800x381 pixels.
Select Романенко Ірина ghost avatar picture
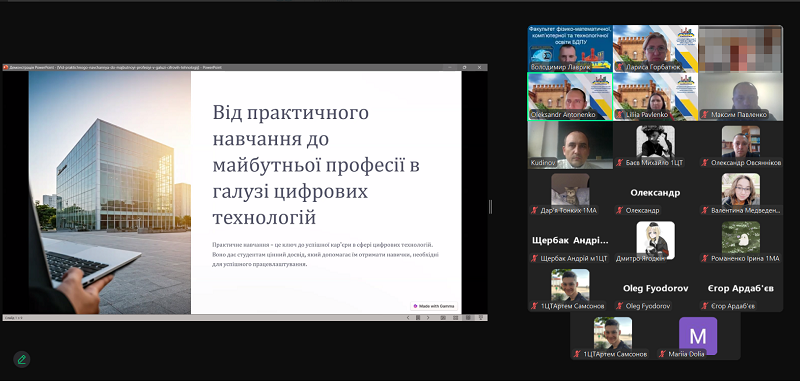[740, 238]
